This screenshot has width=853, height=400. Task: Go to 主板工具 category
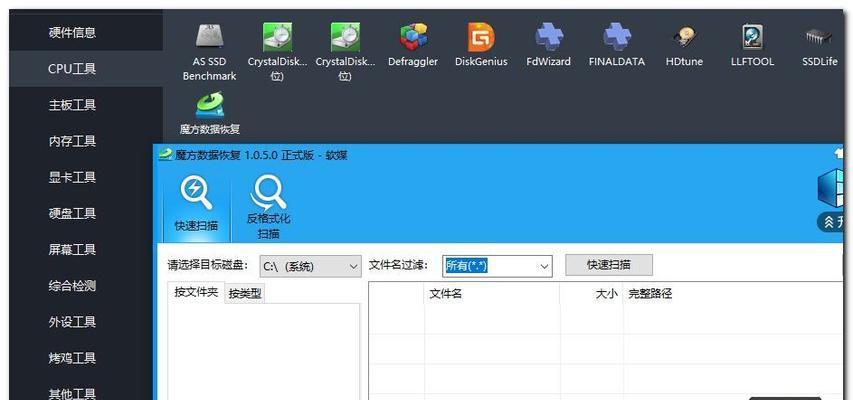72,104
